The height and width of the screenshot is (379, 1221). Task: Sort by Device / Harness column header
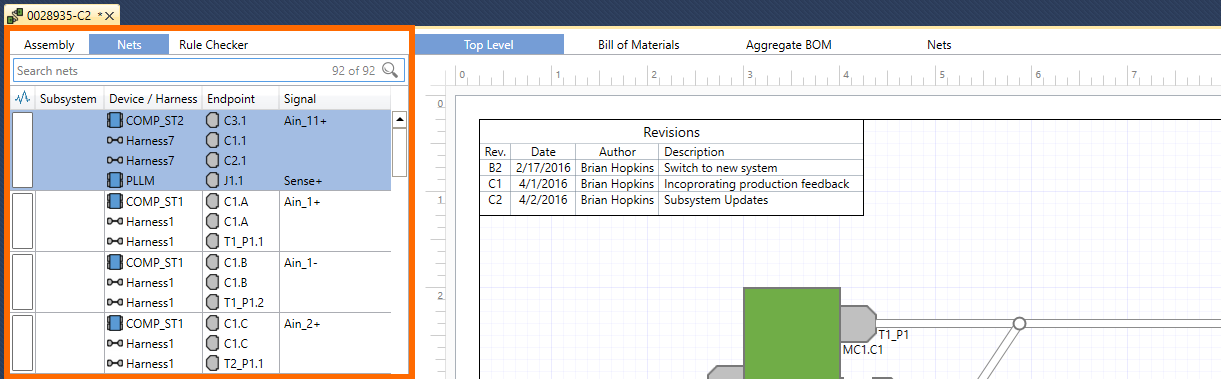click(x=152, y=98)
